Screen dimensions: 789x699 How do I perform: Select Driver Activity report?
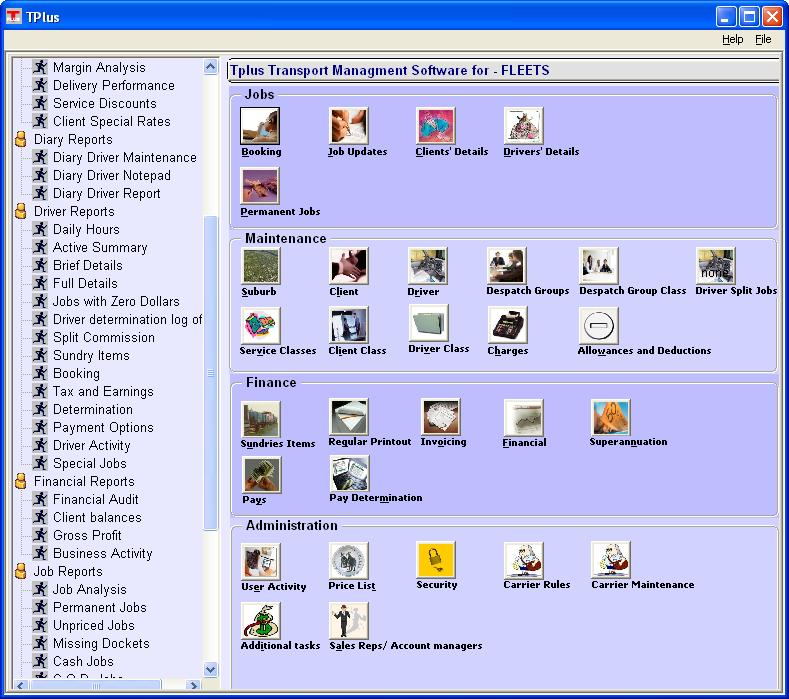pos(92,445)
